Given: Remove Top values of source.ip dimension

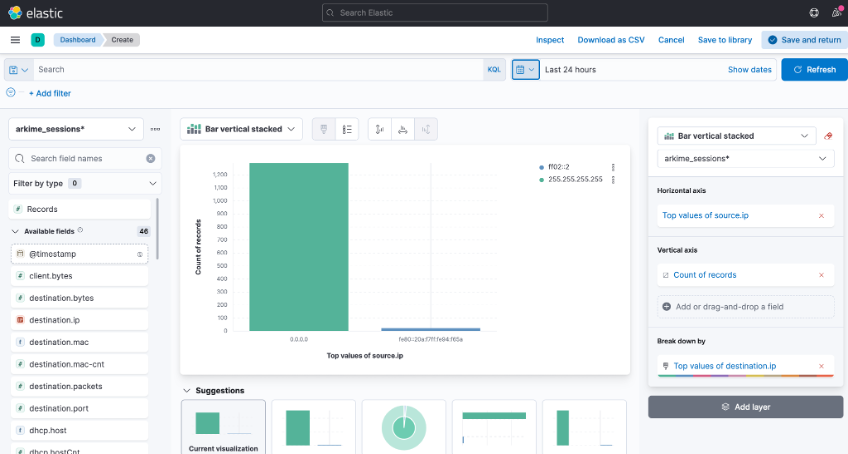Looking at the screenshot, I should point(821,215).
